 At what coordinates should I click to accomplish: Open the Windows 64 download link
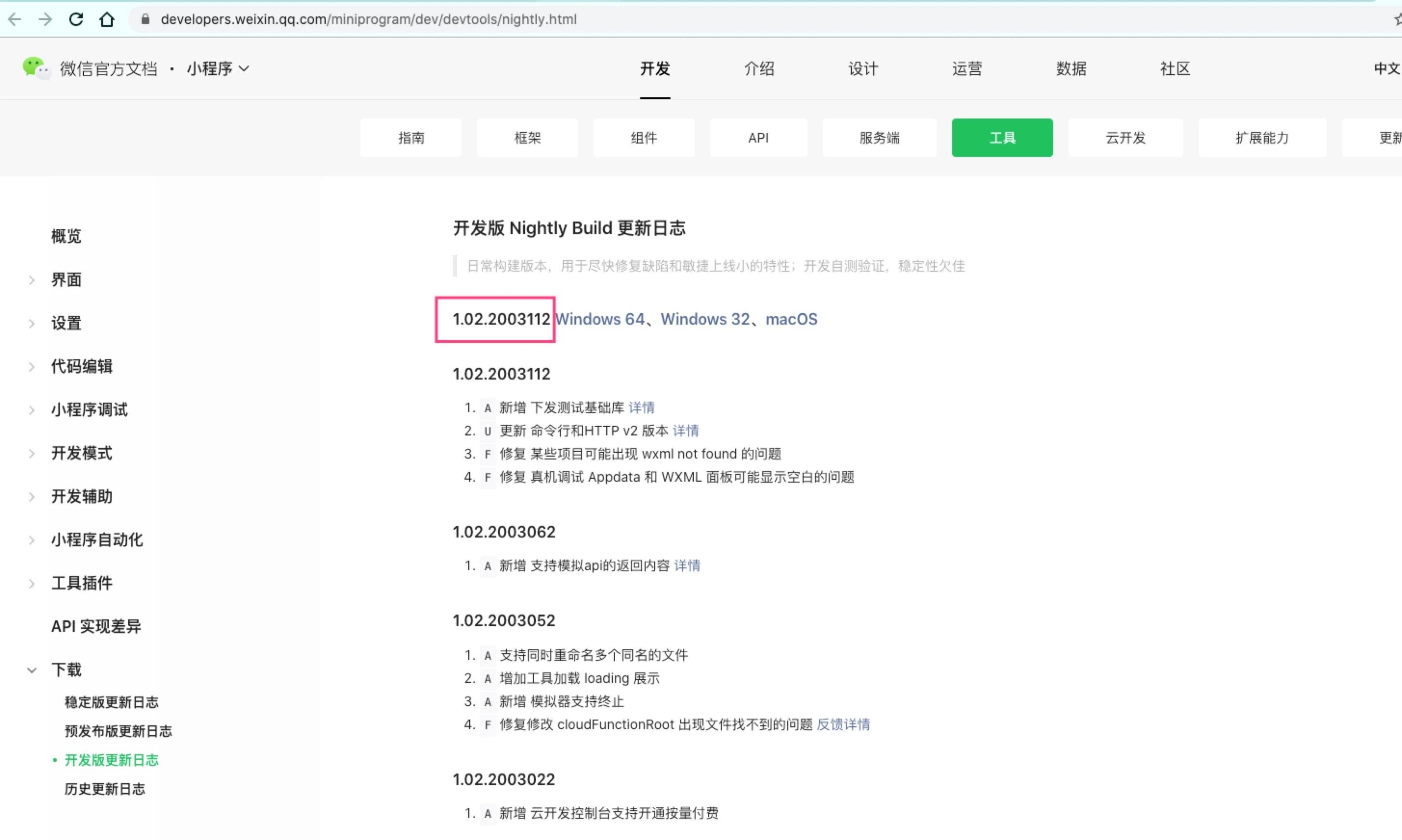point(600,319)
